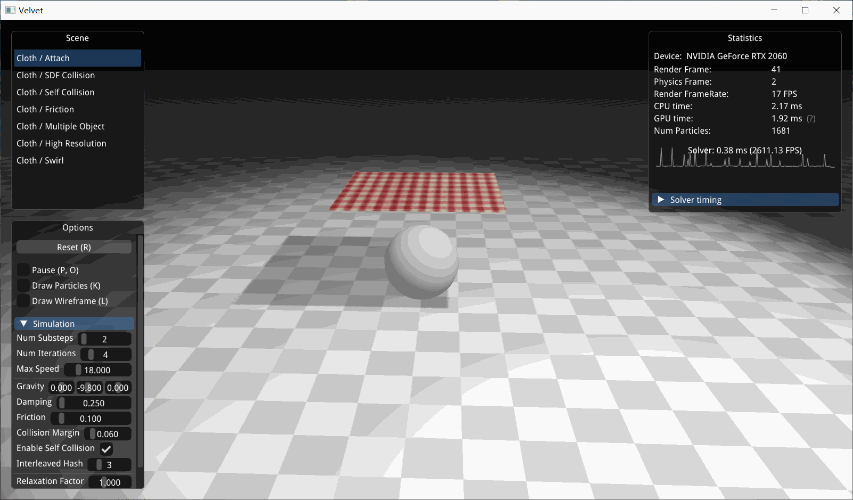Disable Enable Self Collision checkbox
The height and width of the screenshot is (500, 853).
[106, 449]
